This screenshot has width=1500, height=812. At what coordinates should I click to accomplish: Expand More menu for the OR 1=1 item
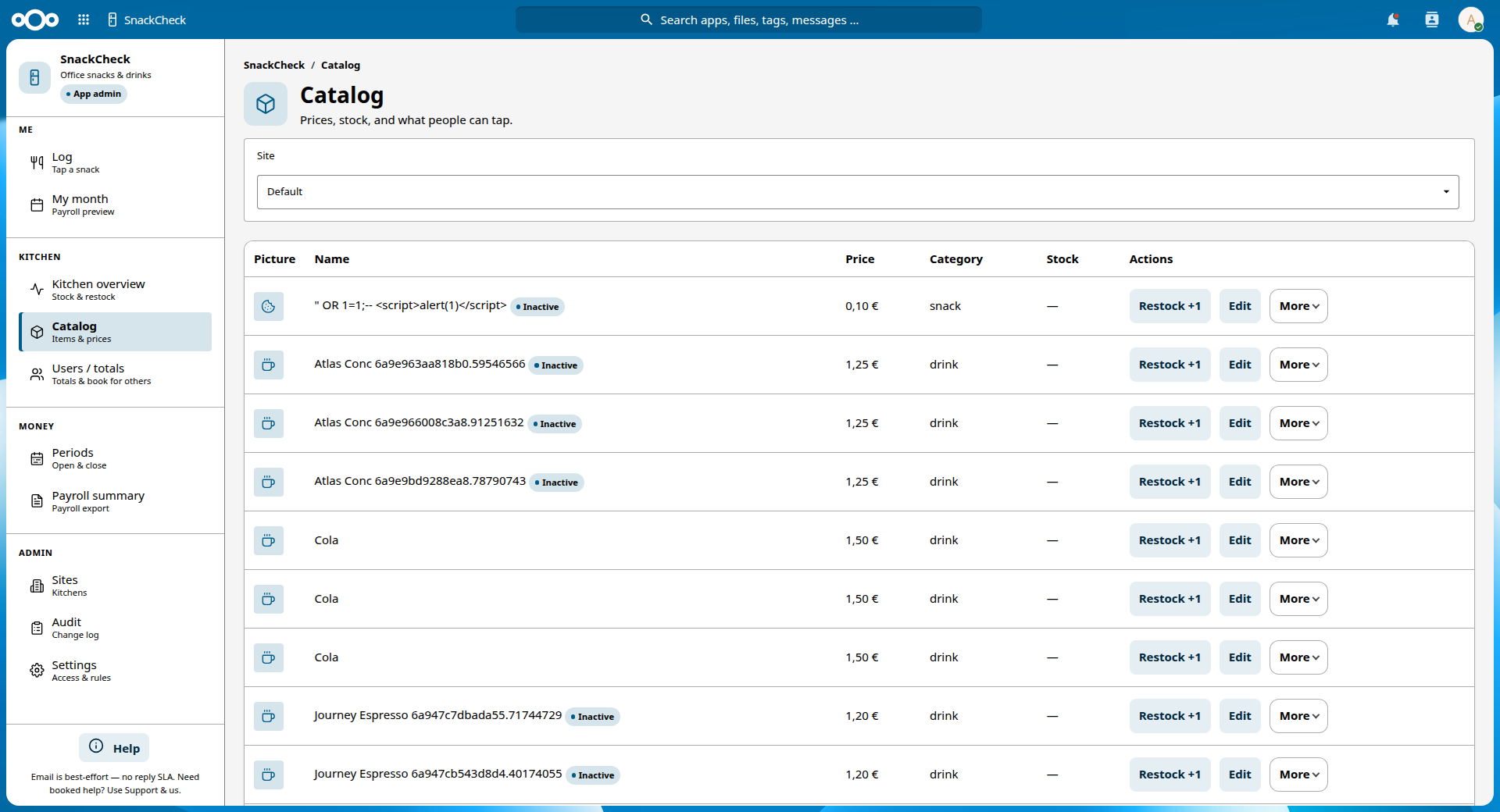(1298, 306)
